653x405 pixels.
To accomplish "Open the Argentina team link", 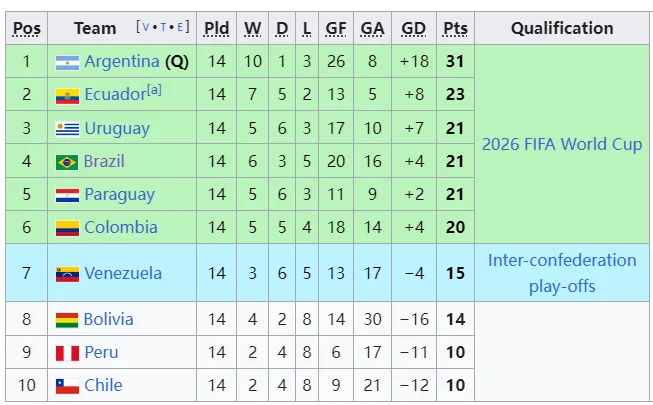I will tap(122, 62).
